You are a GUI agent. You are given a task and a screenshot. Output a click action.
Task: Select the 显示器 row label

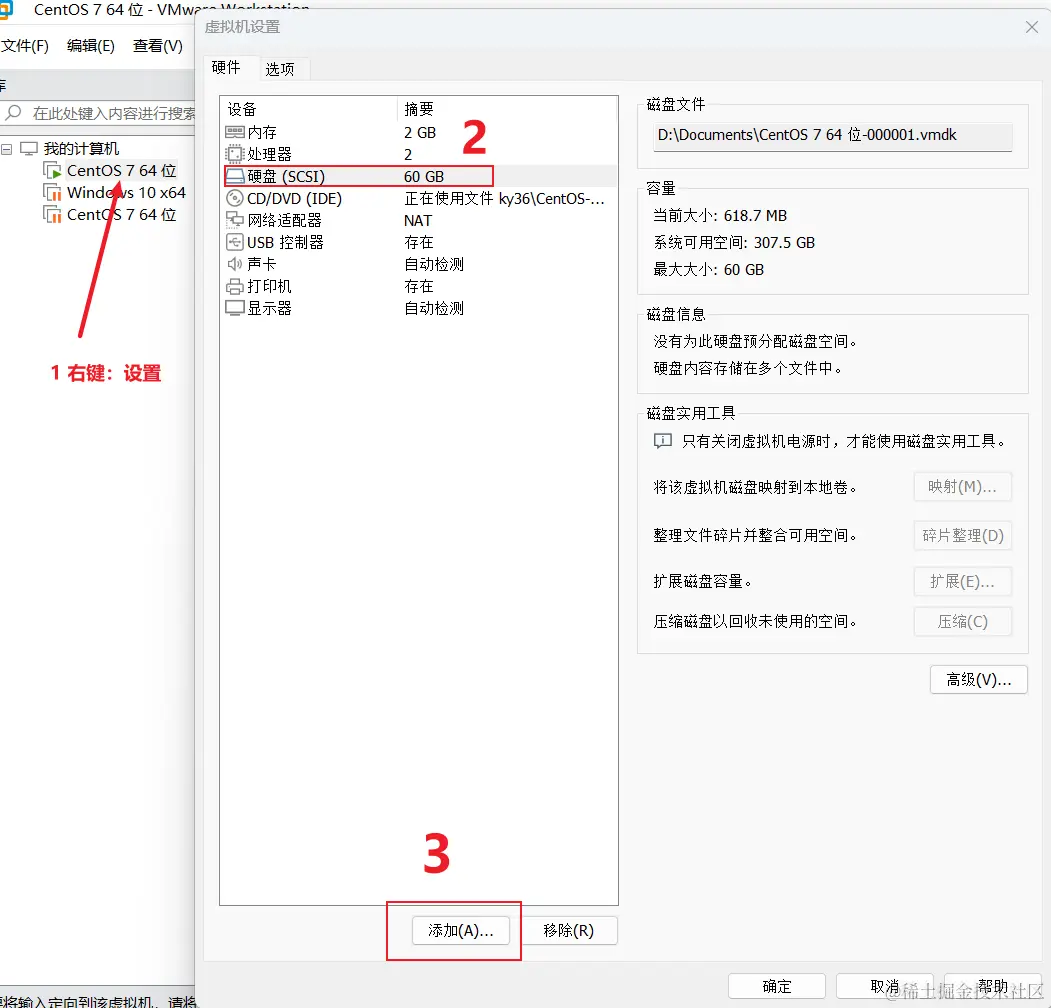(x=269, y=308)
